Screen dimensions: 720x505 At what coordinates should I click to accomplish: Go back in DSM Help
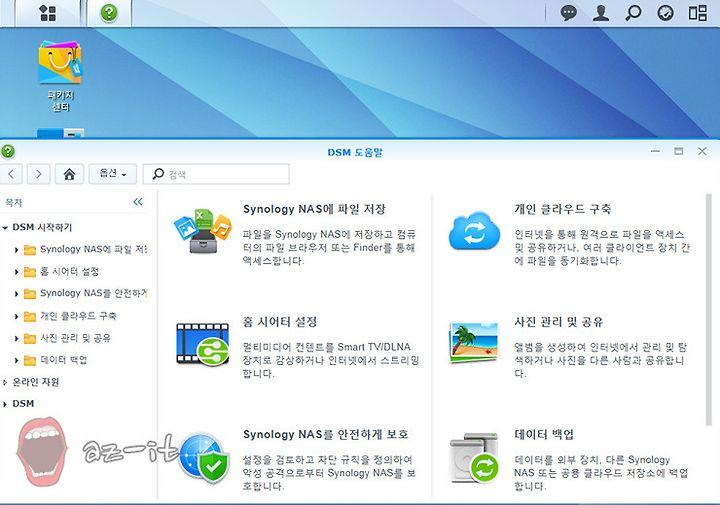tap(11, 174)
